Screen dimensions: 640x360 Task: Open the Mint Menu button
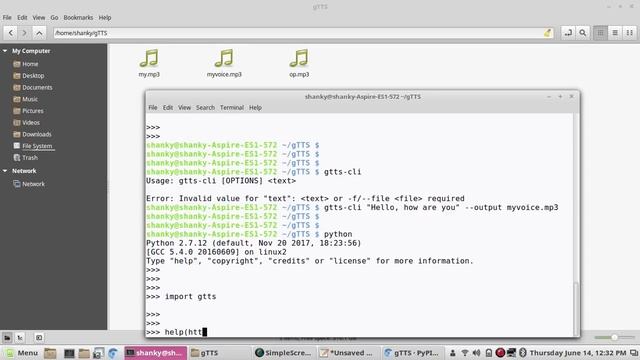(x=22, y=353)
